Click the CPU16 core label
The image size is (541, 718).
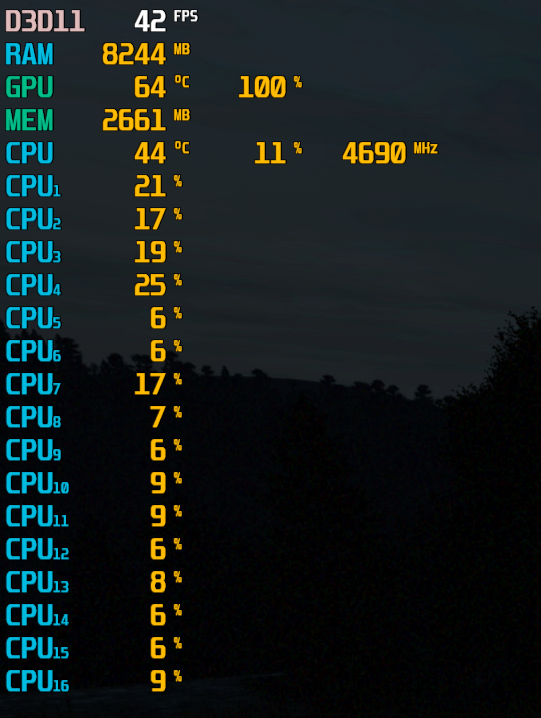point(37,680)
